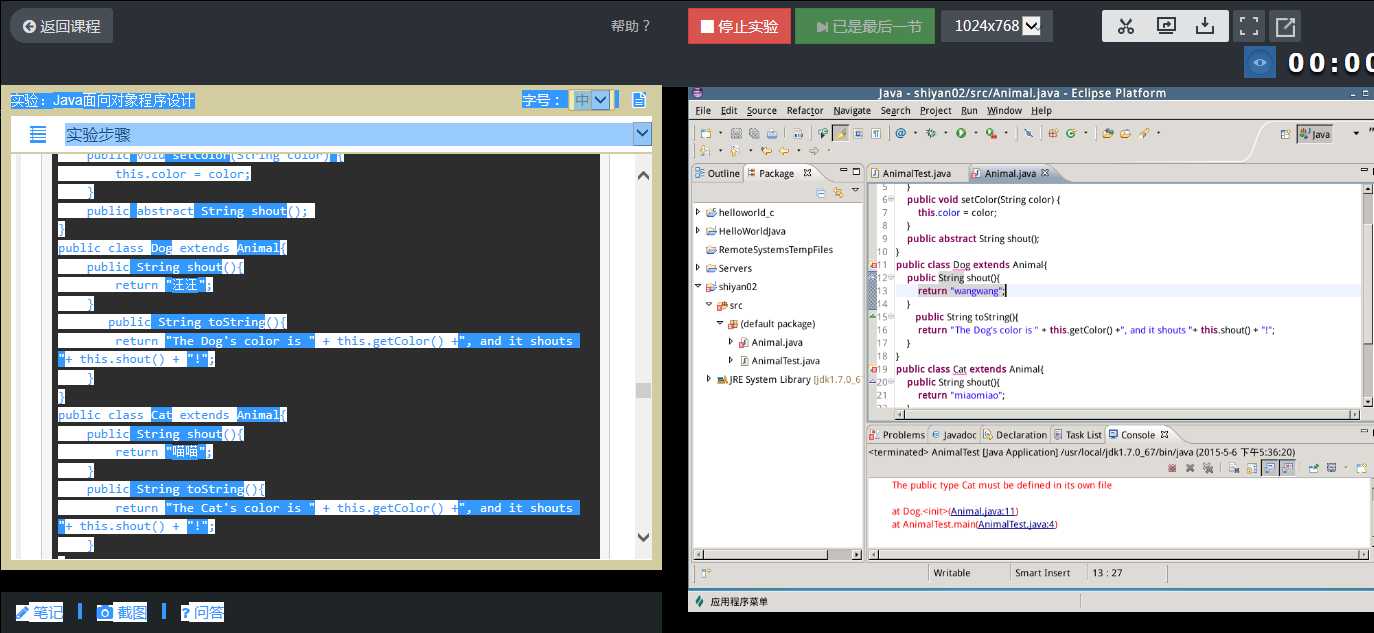
Task: Click the scissors cut icon in top bar
Action: (1125, 26)
